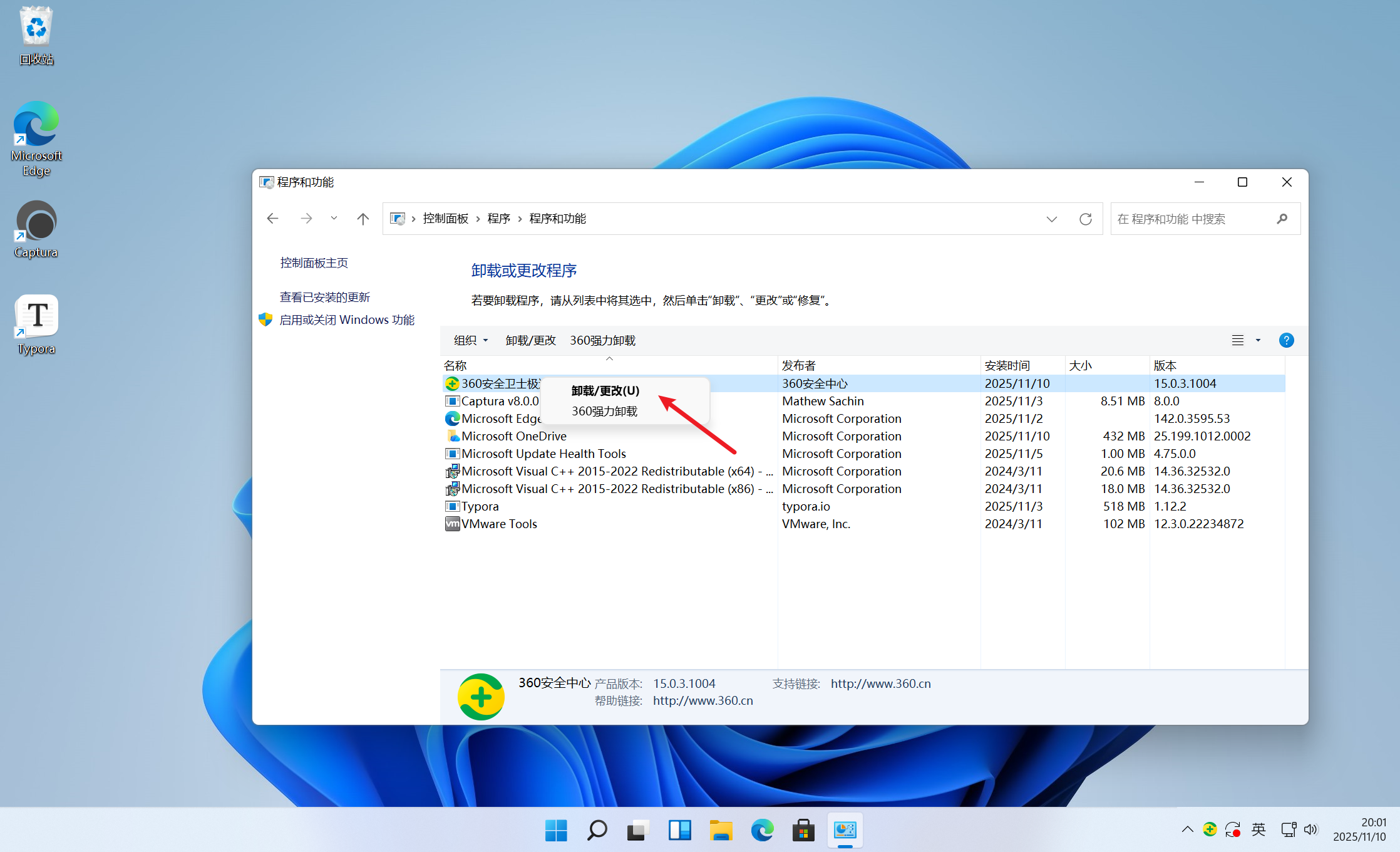Open File Explorer from the taskbar
Image resolution: width=1400 pixels, height=852 pixels.
pyautogui.click(x=721, y=831)
